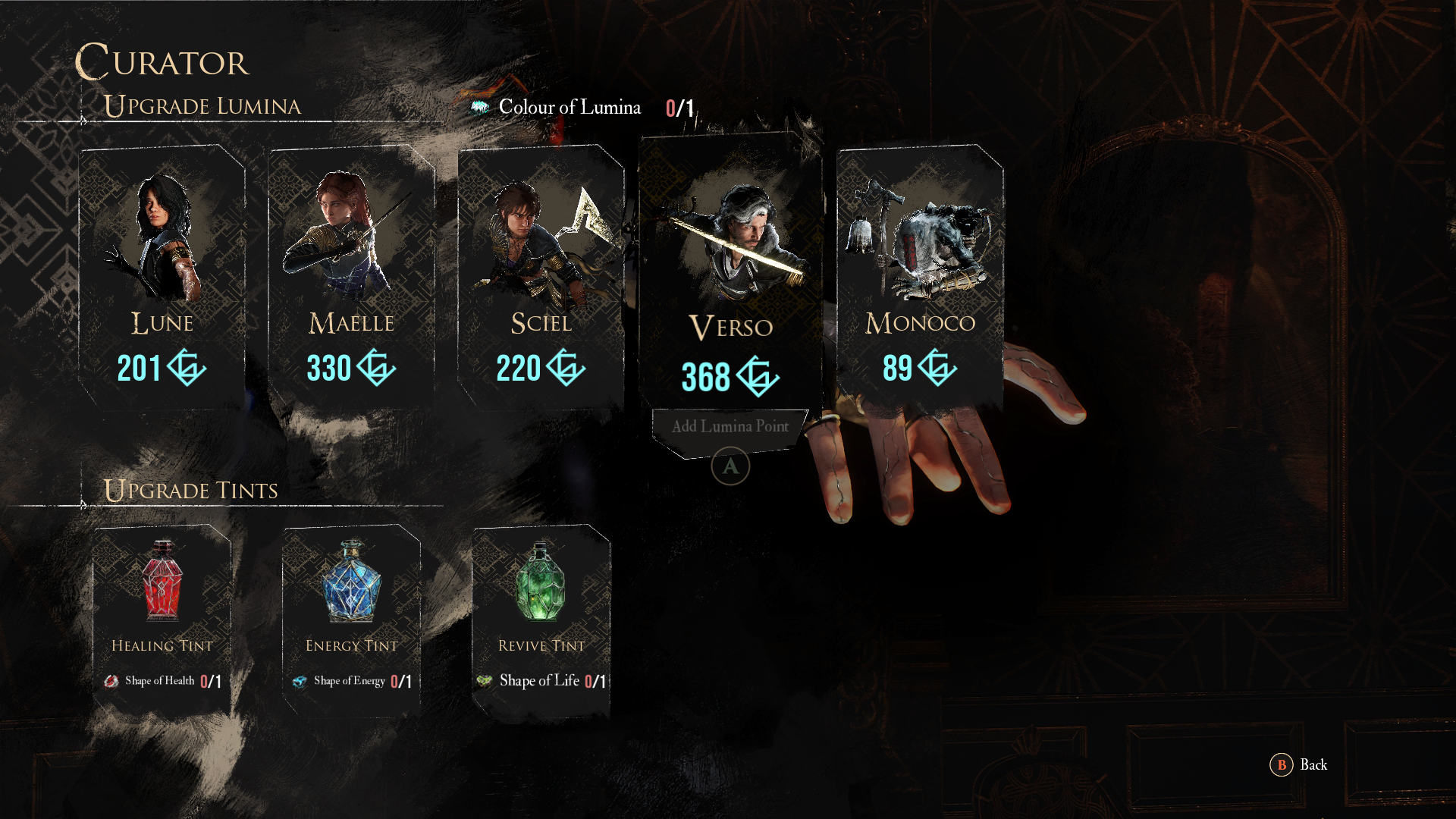
Task: Choose Sciel's character card
Action: pos(541,277)
